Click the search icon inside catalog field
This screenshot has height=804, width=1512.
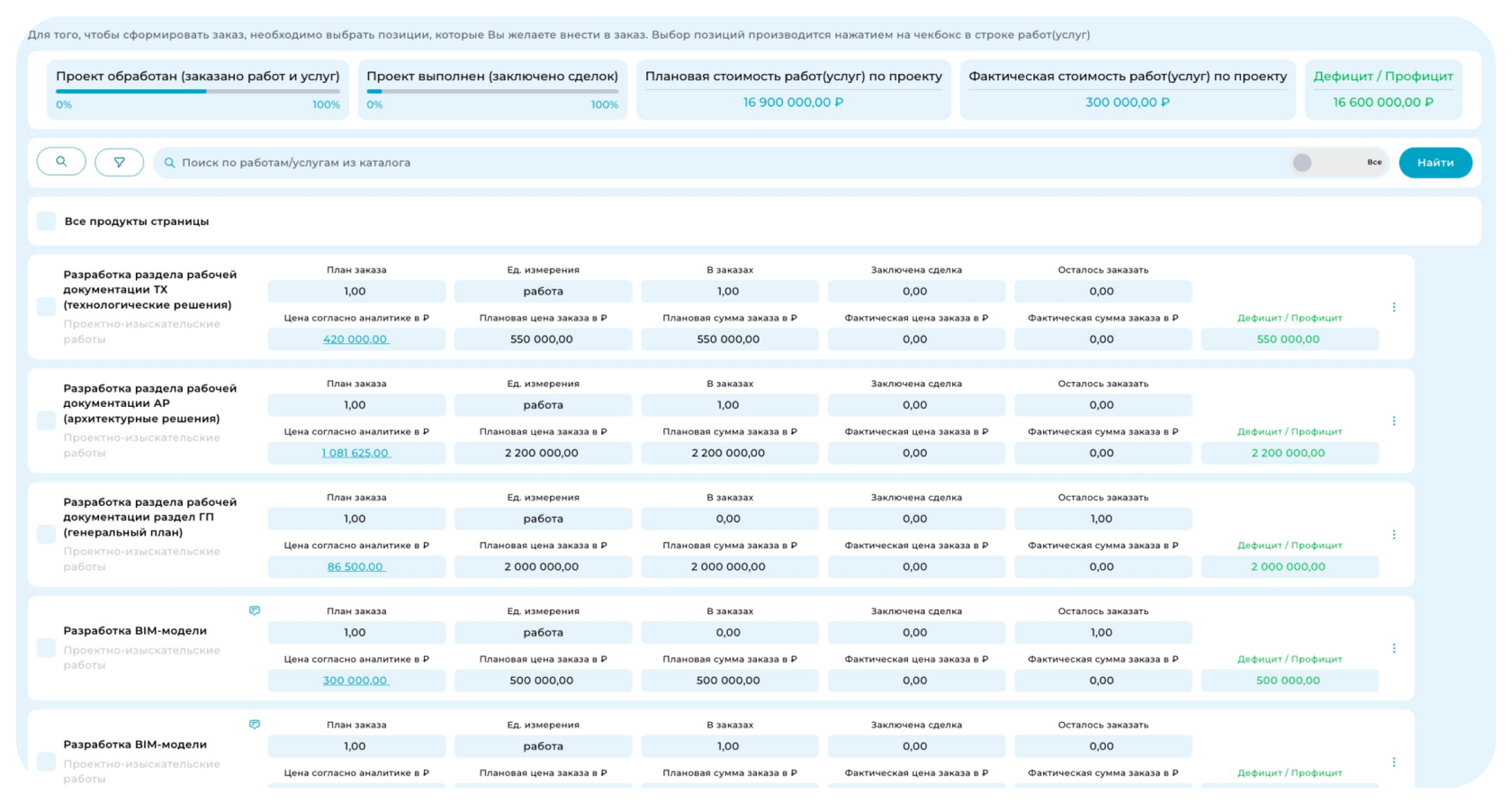pos(169,163)
